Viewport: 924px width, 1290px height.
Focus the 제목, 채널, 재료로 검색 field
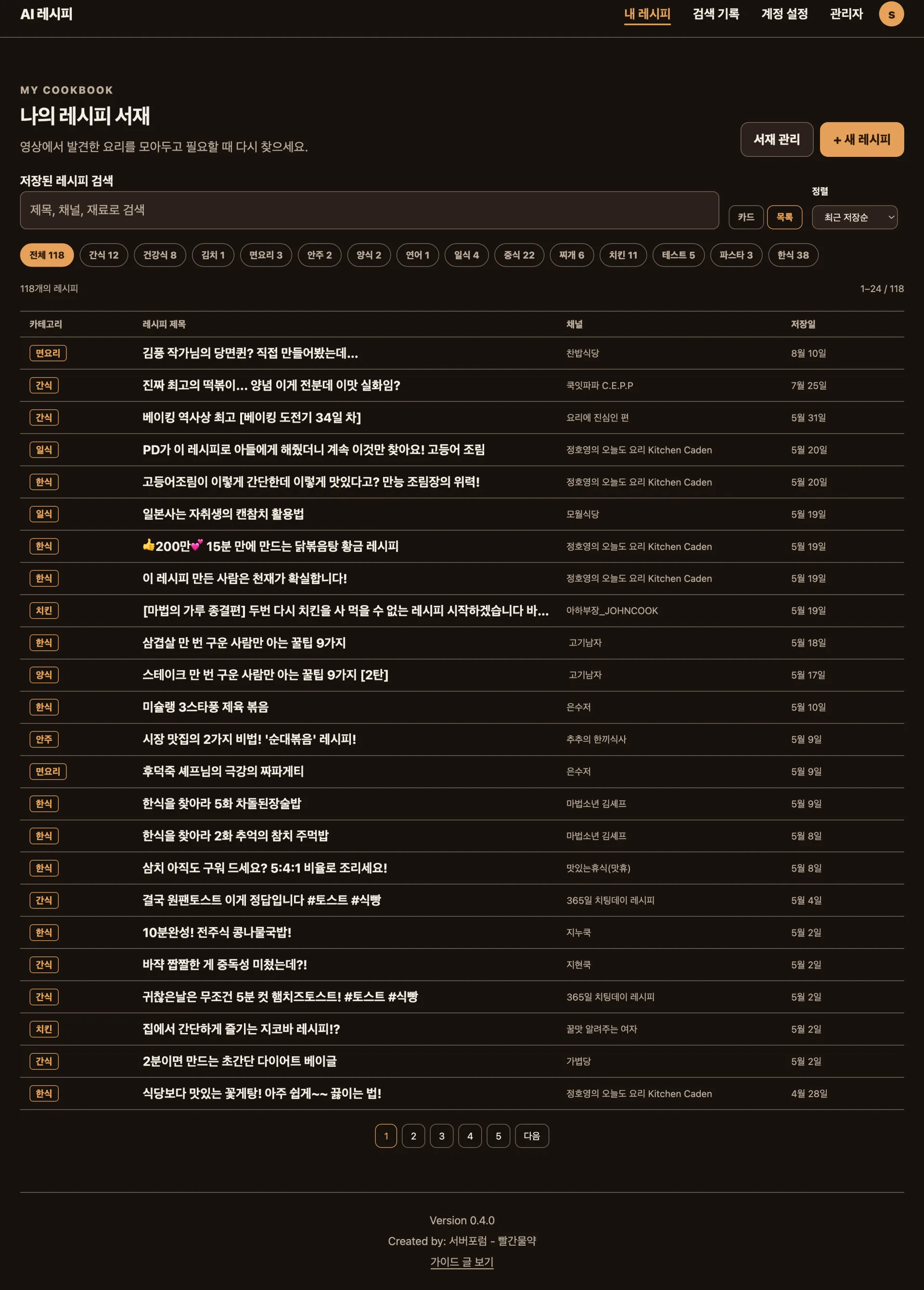pyautogui.click(x=369, y=210)
